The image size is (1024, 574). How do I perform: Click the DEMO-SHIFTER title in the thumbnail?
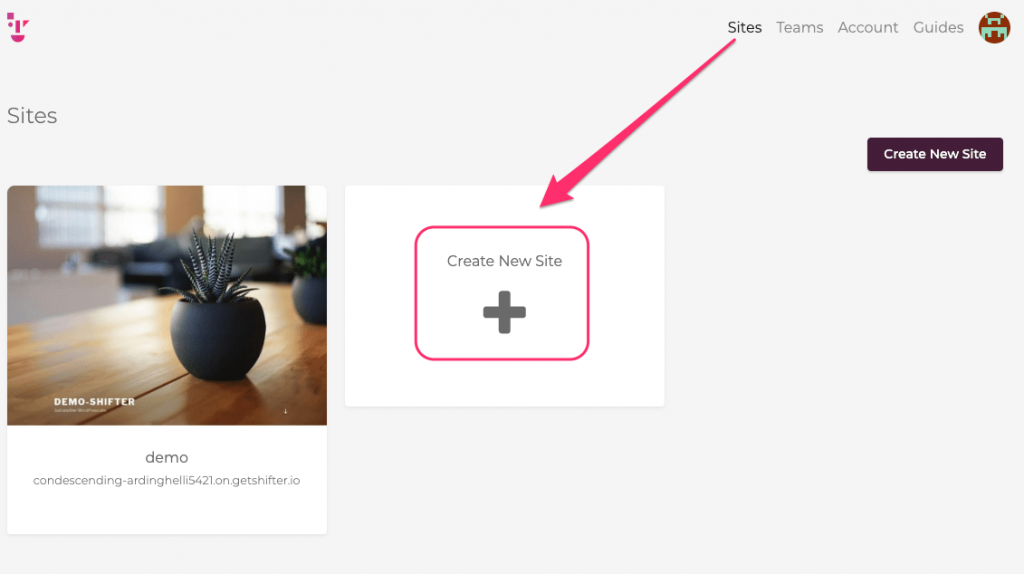[x=95, y=402]
